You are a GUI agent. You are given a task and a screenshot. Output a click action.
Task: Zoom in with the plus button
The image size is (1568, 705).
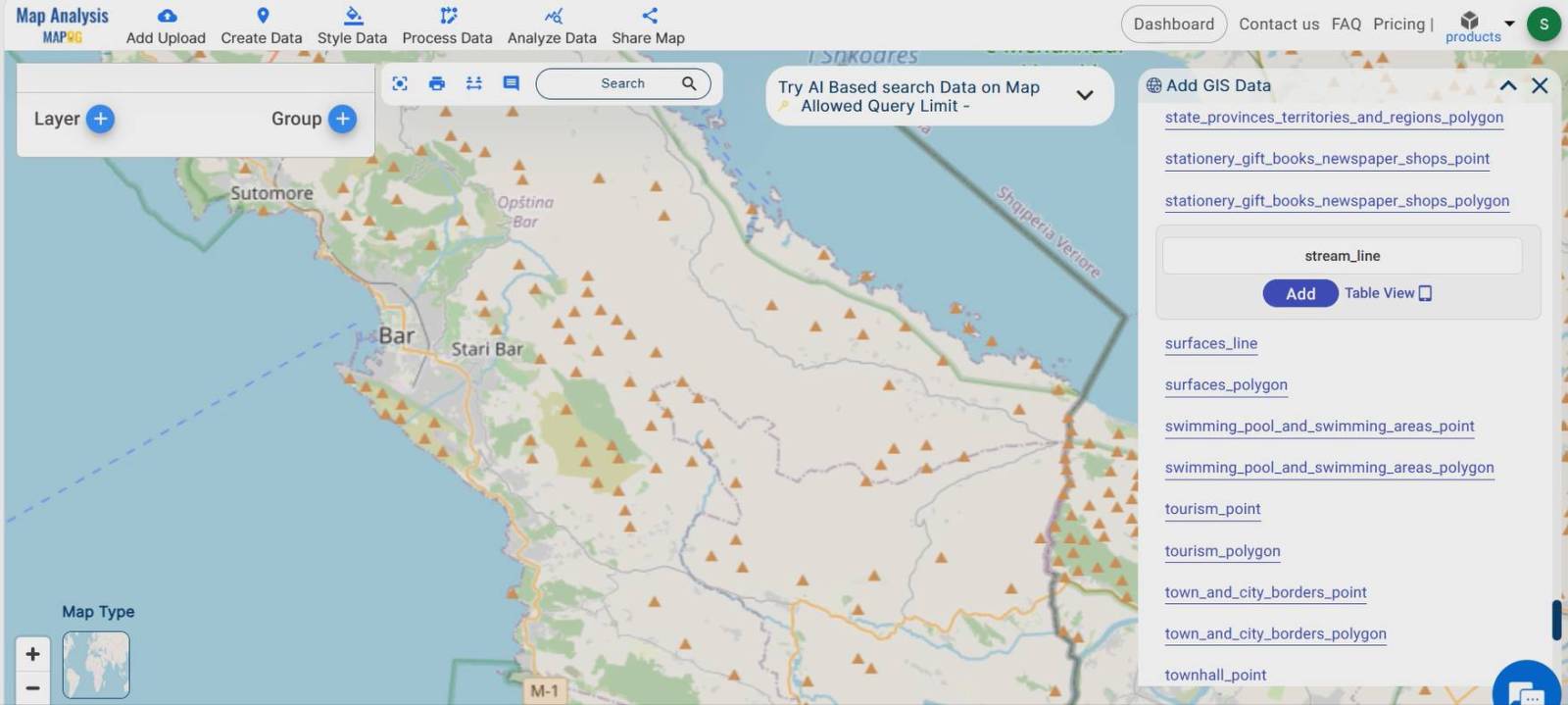click(x=32, y=653)
